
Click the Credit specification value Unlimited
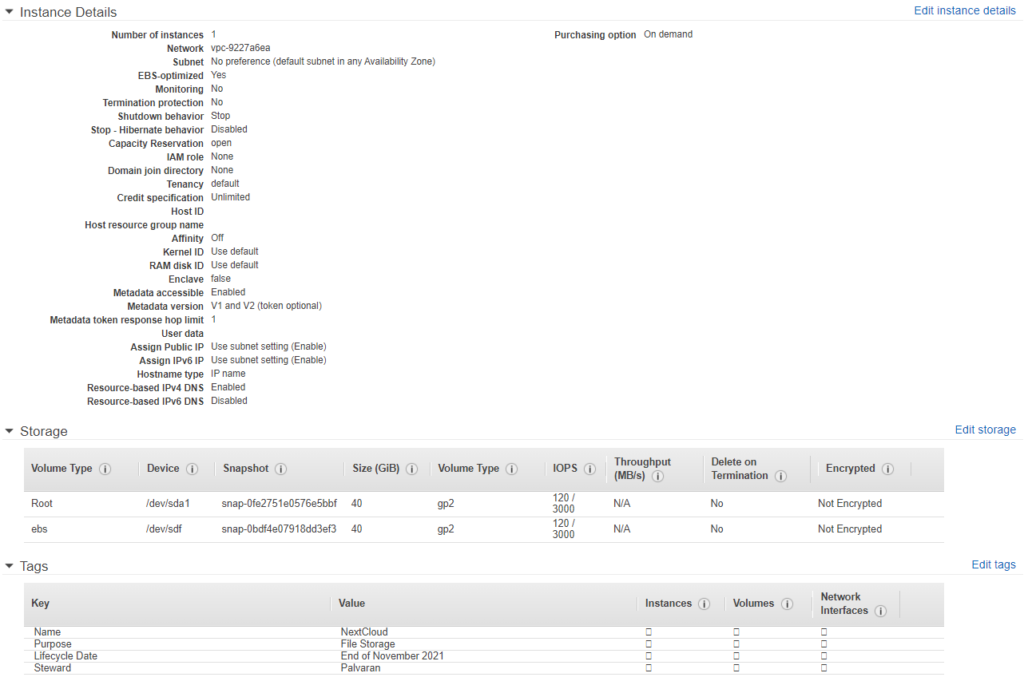[230, 197]
